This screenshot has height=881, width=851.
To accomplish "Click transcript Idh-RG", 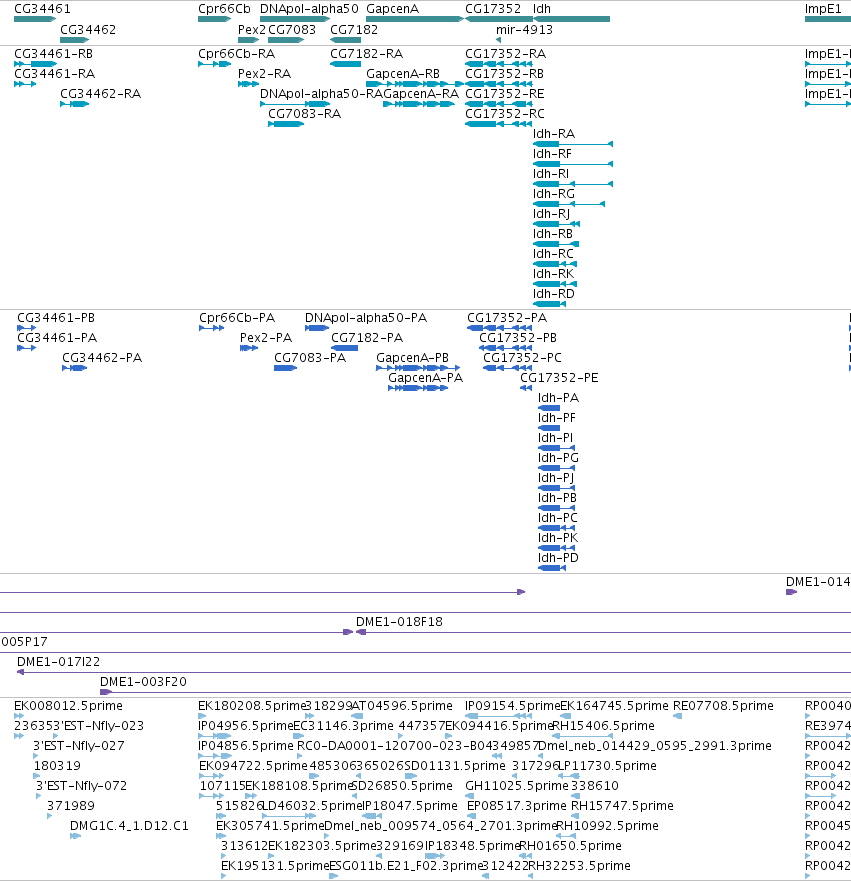I will (x=569, y=204).
